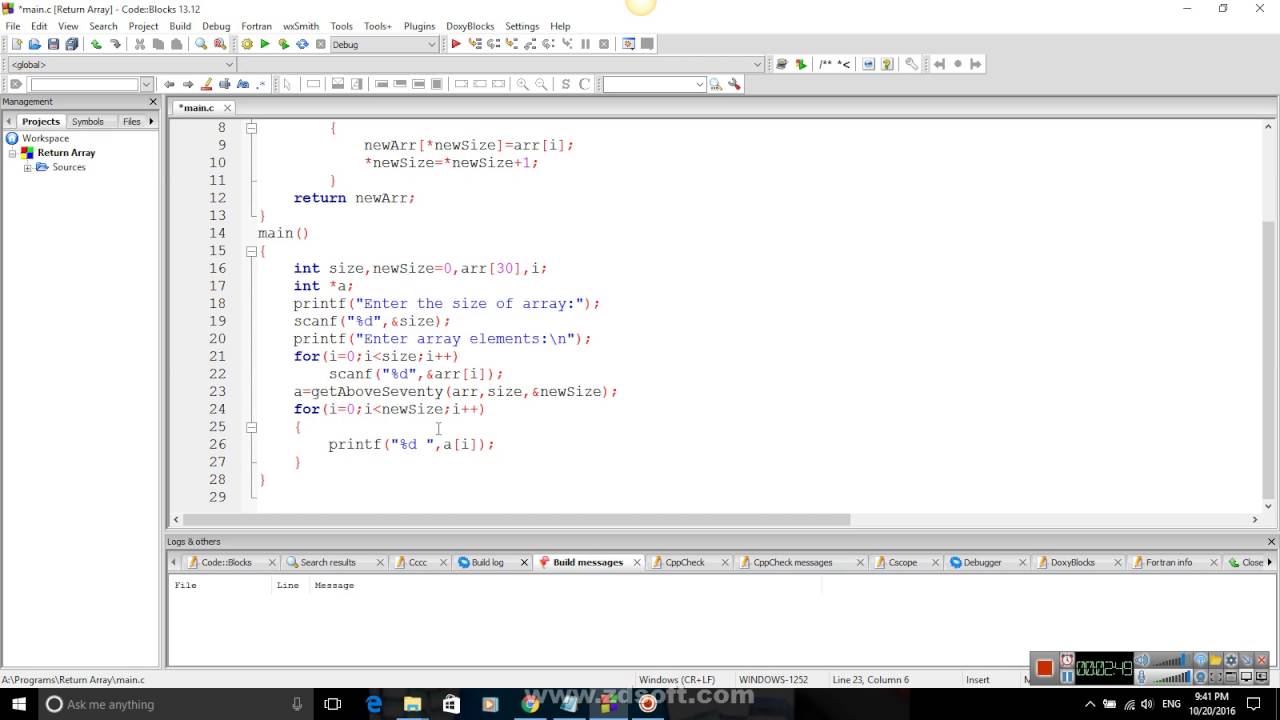Click the Save all files icon

tap(71, 44)
